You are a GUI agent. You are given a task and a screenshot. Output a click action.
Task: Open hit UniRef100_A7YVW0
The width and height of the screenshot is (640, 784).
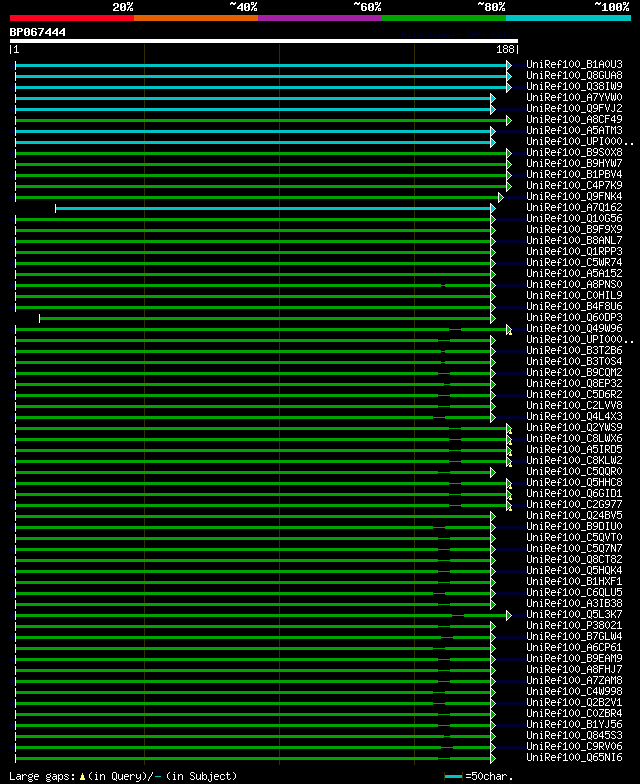click(x=574, y=98)
